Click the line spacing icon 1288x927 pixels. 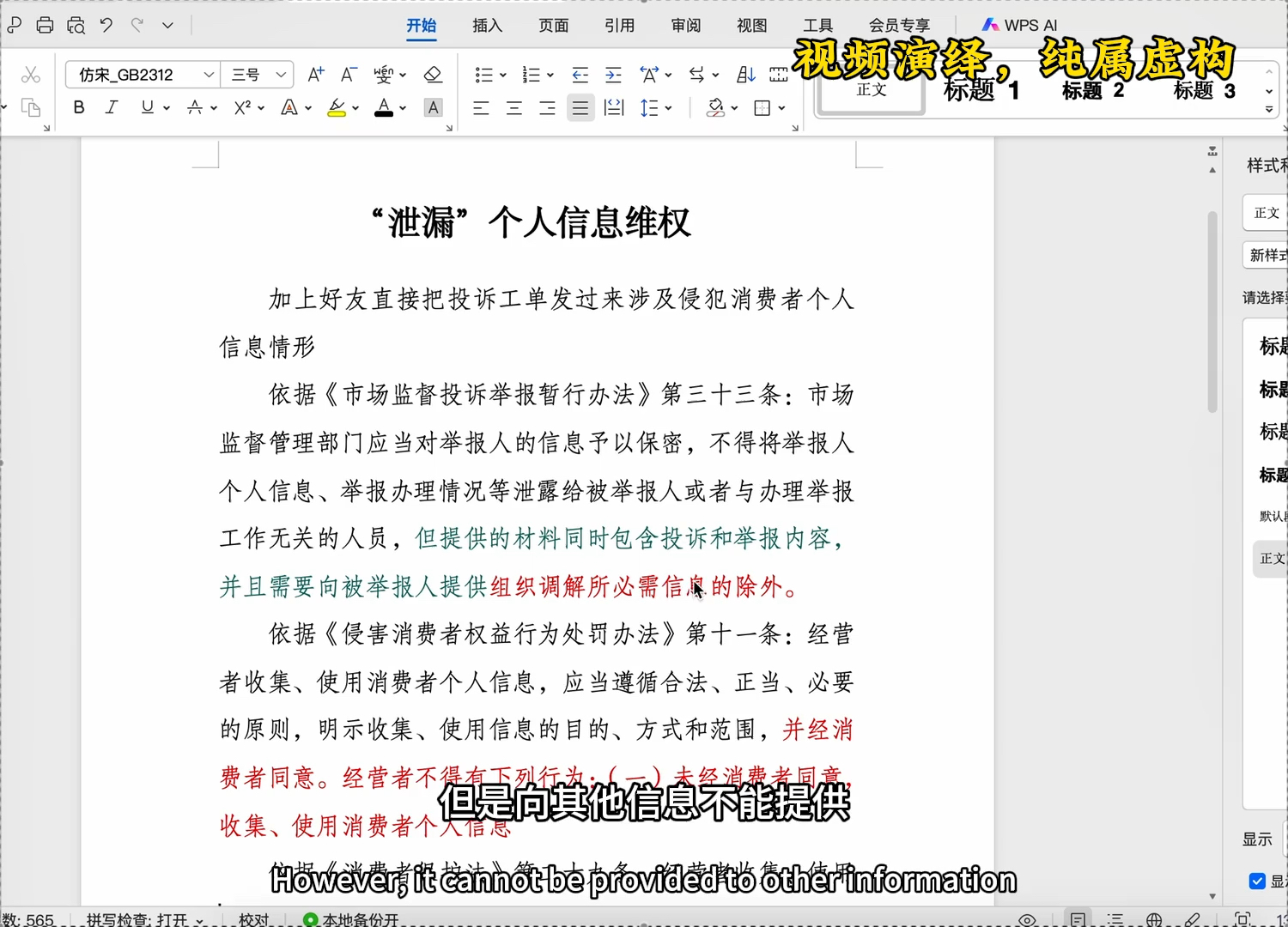[x=649, y=108]
